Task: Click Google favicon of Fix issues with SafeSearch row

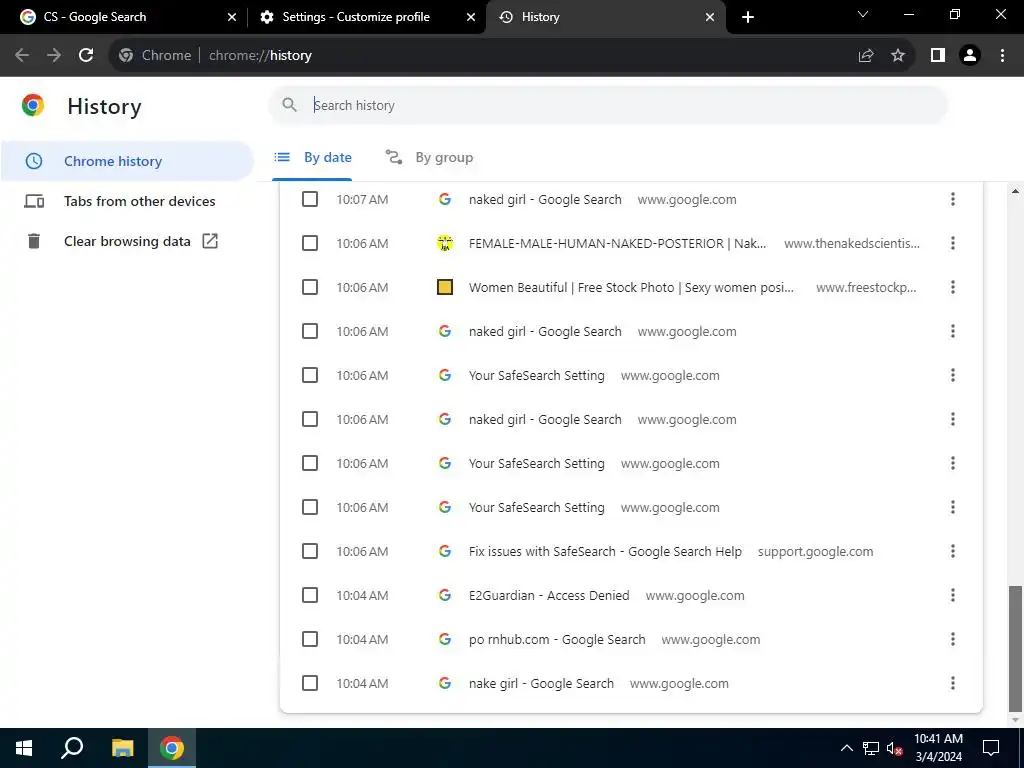Action: [445, 551]
